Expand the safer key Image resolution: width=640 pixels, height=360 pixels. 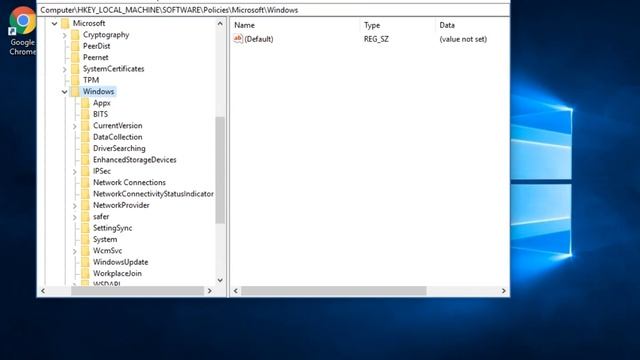(x=75, y=217)
